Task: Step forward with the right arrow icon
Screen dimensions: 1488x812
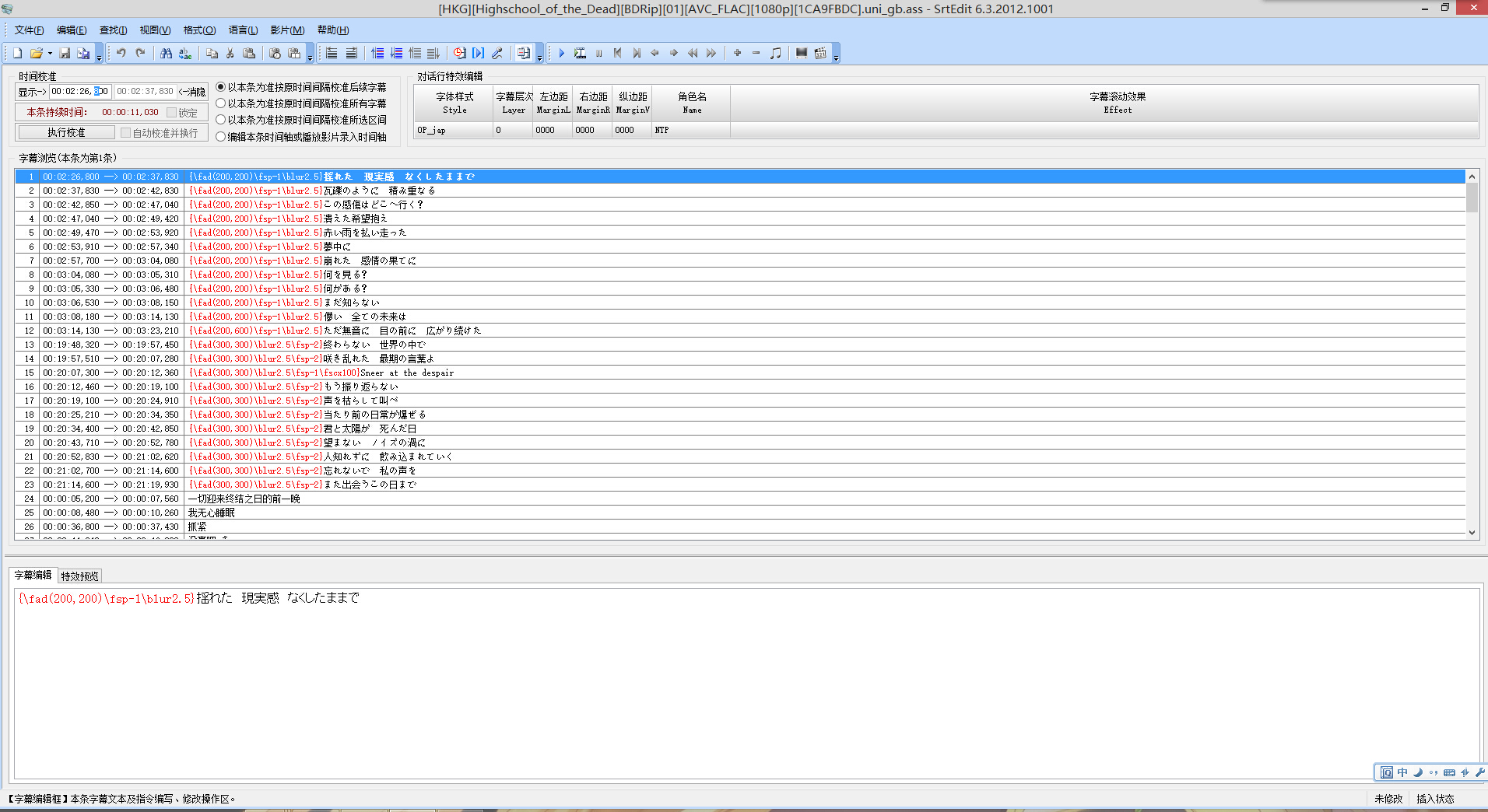Action: [x=674, y=53]
